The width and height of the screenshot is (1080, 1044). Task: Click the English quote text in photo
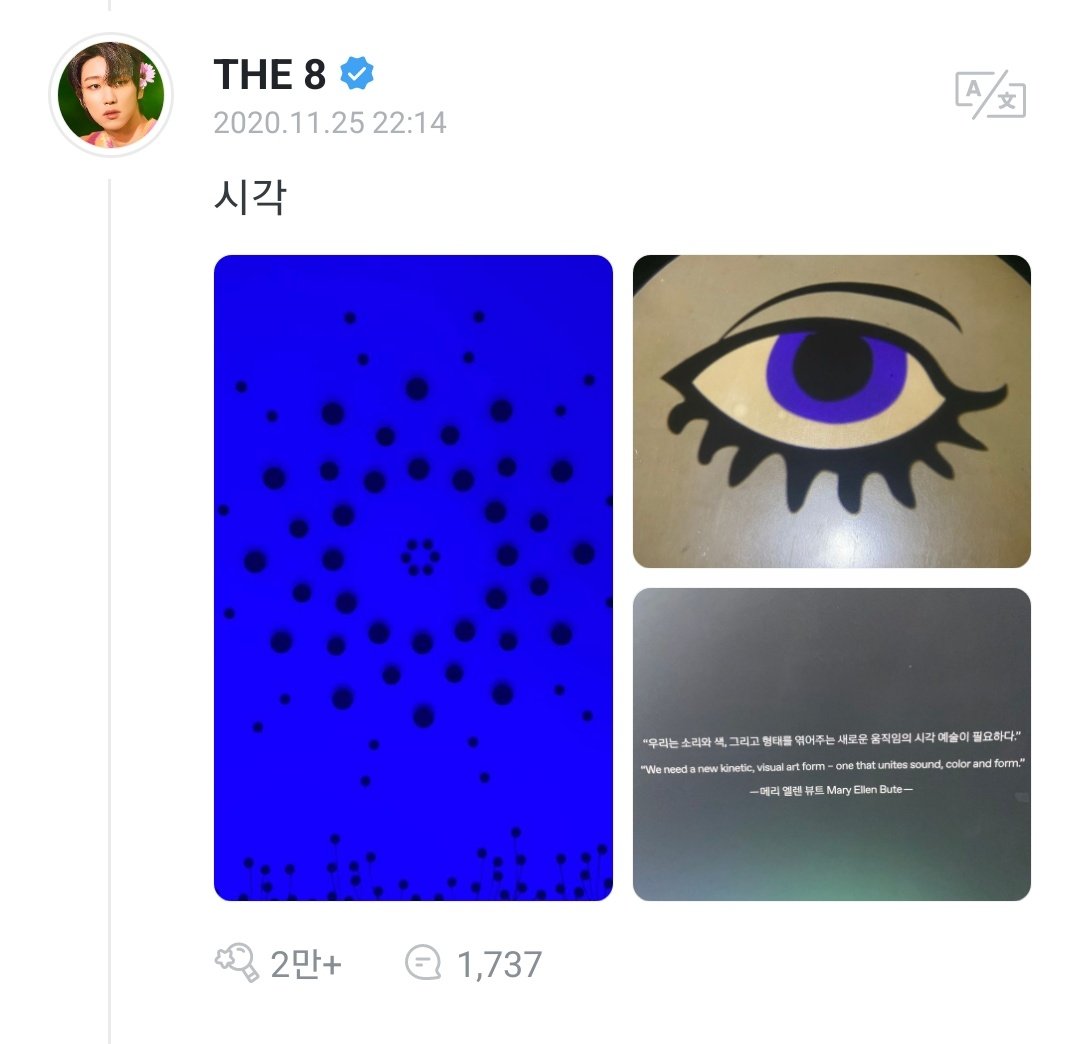832,766
